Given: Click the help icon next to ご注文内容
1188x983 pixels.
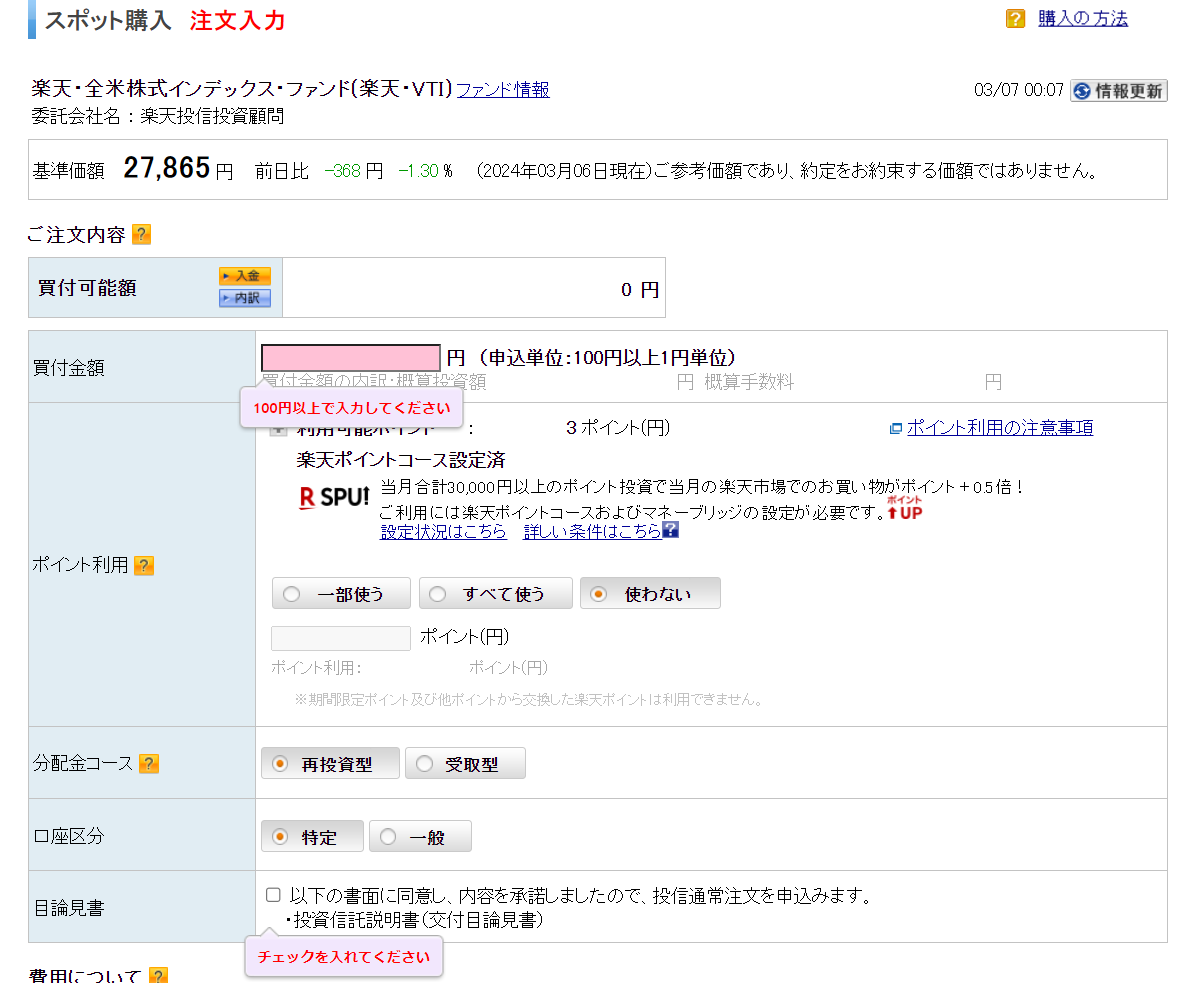Looking at the screenshot, I should click(141, 235).
